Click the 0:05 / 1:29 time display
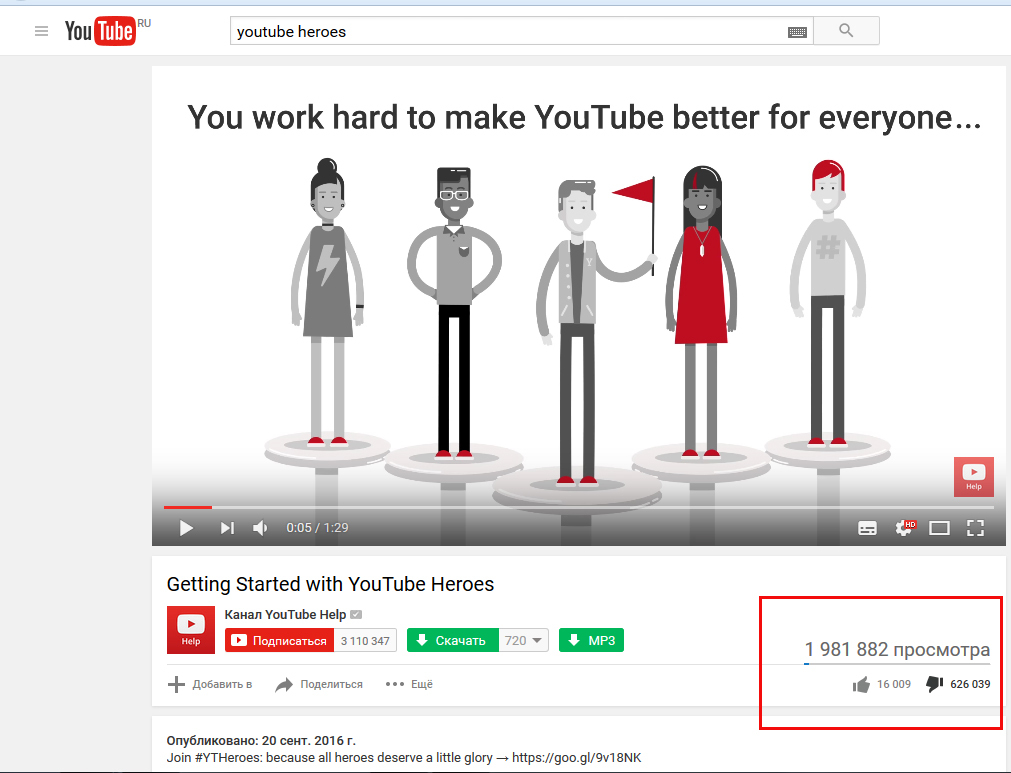The height and width of the screenshot is (773, 1011). [317, 528]
